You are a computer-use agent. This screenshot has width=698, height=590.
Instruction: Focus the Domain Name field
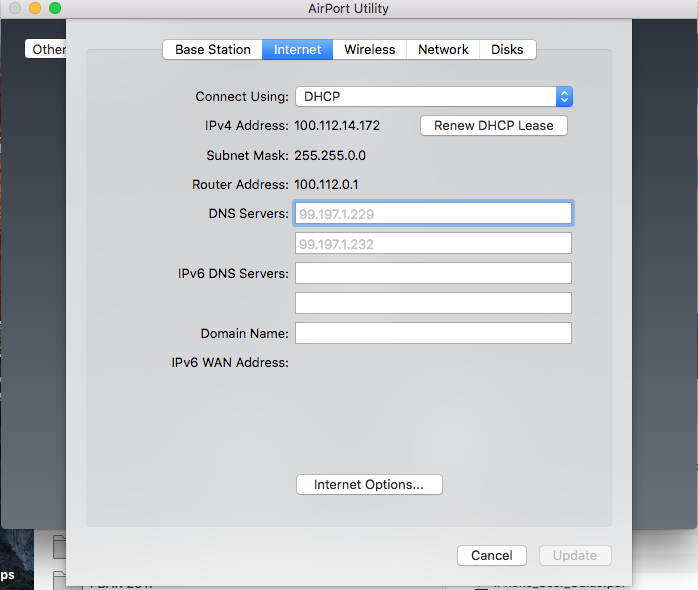(433, 333)
